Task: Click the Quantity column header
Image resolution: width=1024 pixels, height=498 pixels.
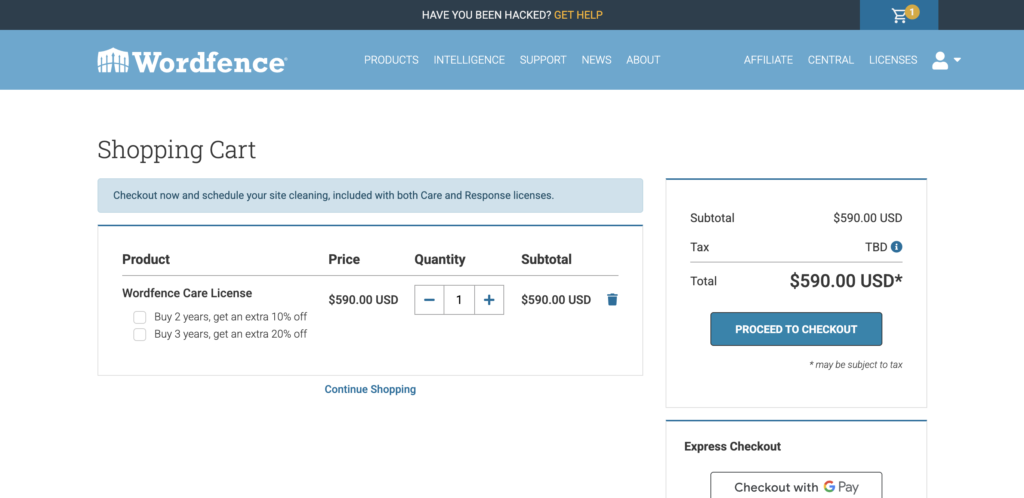Action: click(x=440, y=259)
